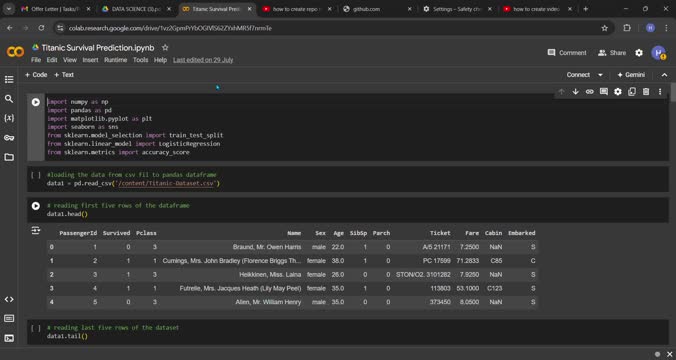Open the Variables {x} panel
The width and height of the screenshot is (676, 360).
[x=9, y=118]
